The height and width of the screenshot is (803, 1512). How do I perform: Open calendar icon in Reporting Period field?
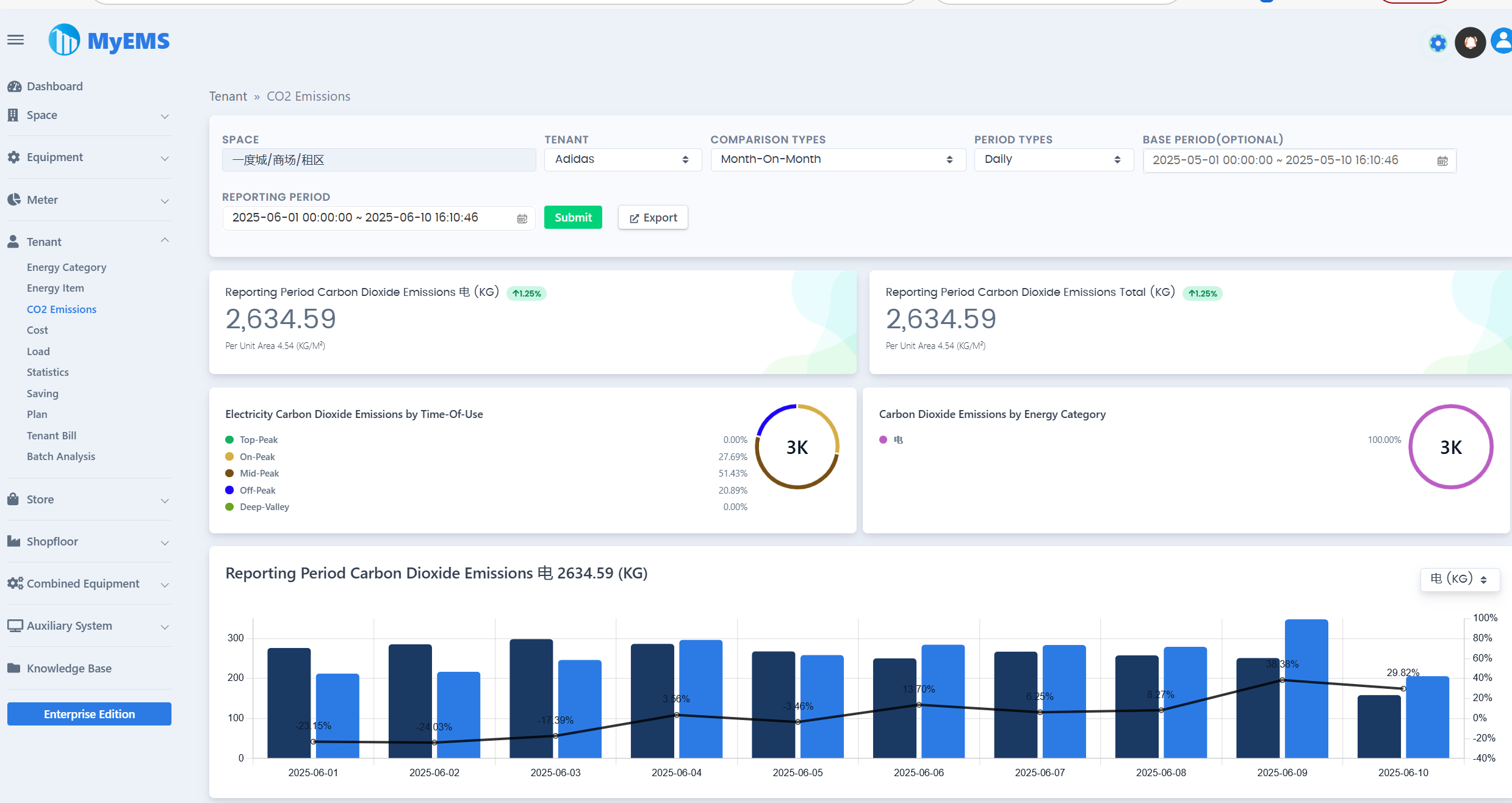point(522,218)
